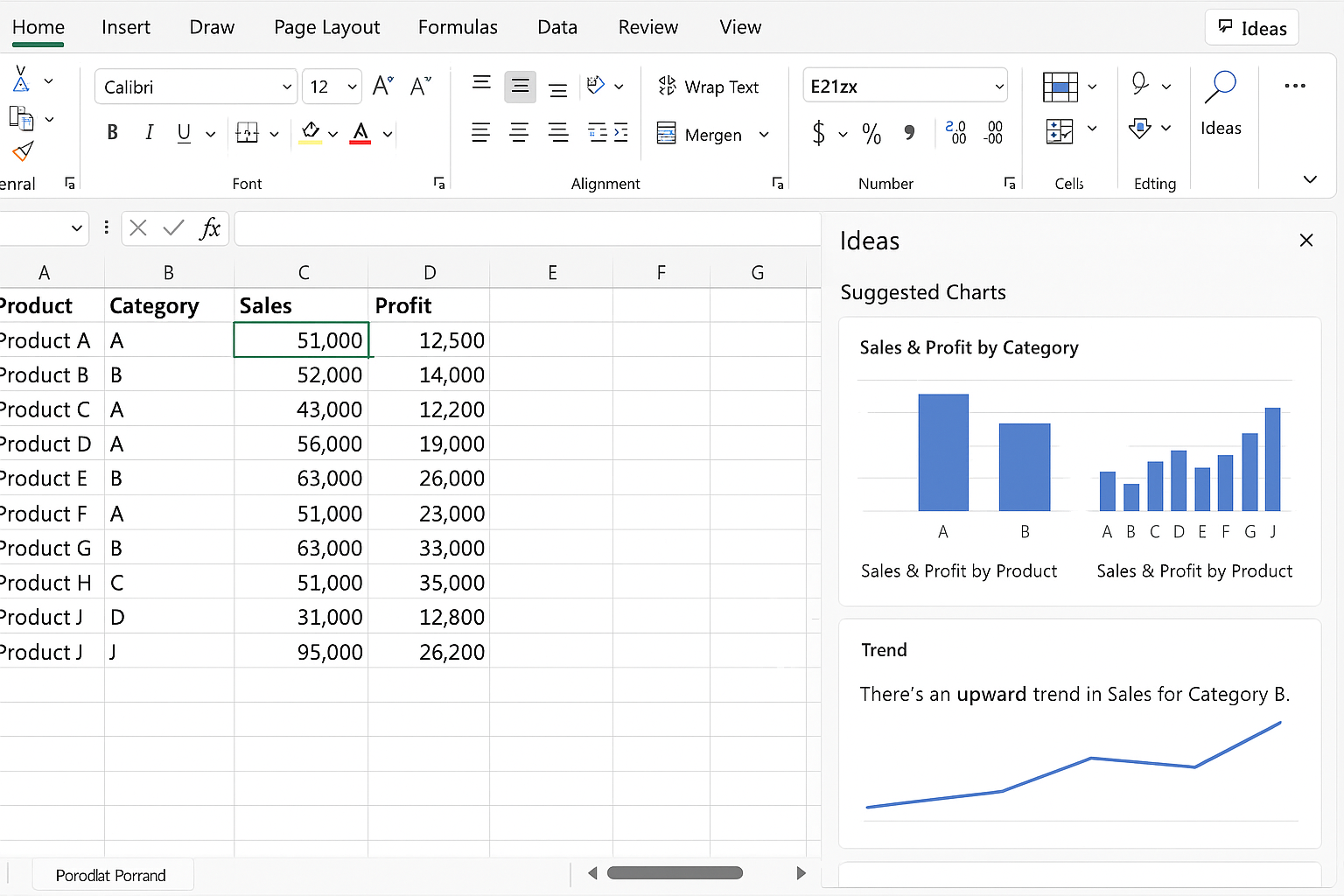1344x896 pixels.
Task: Click the Borders icon
Action: tap(248, 133)
